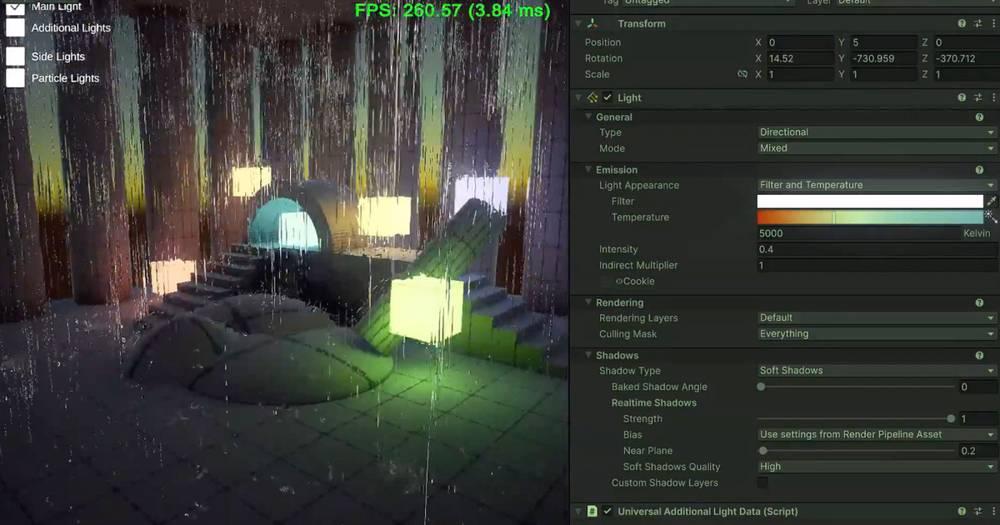Click the Cookie object field icon
The width and height of the screenshot is (1000, 525).
tap(619, 281)
